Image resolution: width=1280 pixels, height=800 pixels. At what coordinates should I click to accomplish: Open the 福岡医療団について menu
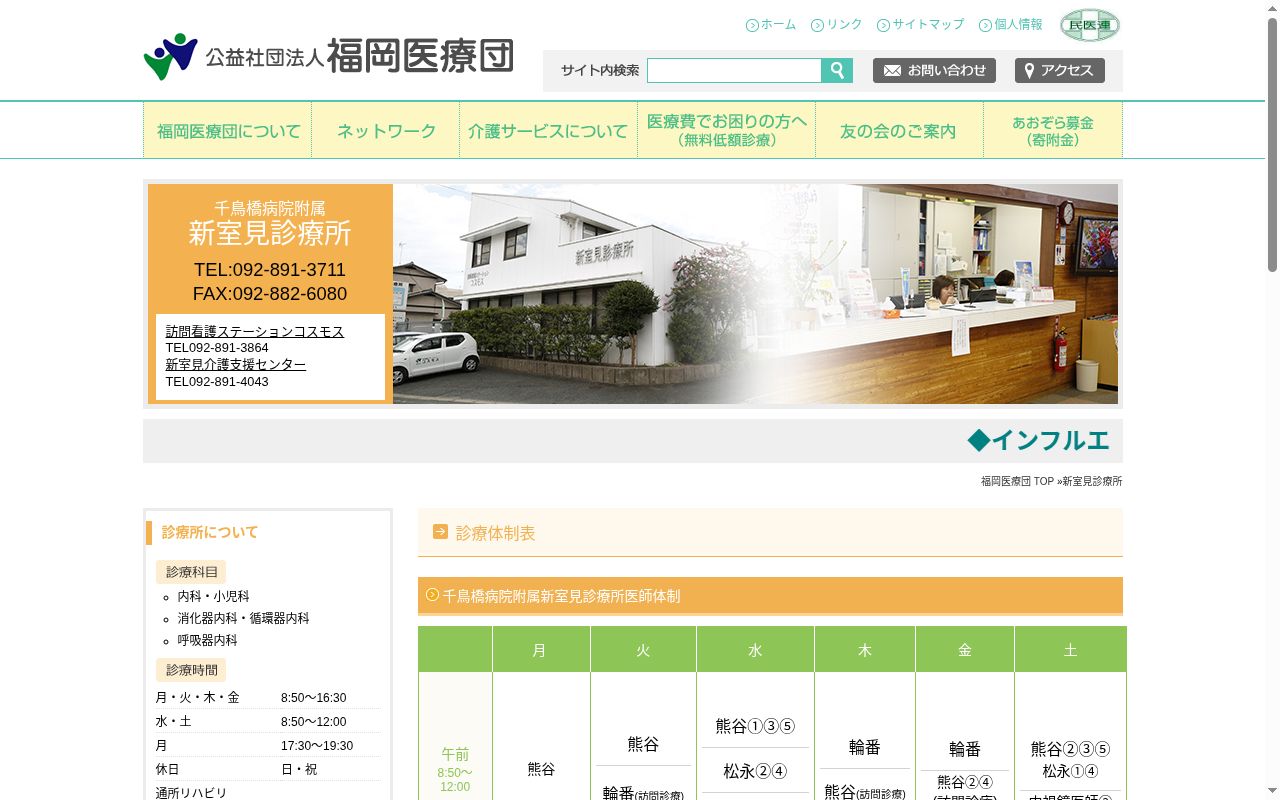(228, 130)
